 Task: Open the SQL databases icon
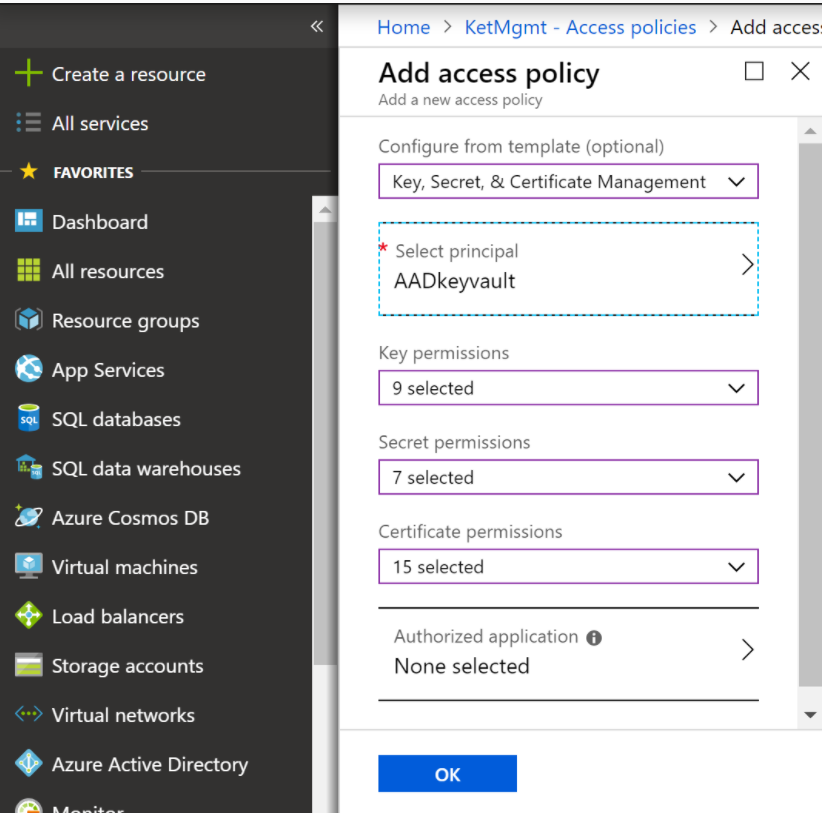[29, 418]
